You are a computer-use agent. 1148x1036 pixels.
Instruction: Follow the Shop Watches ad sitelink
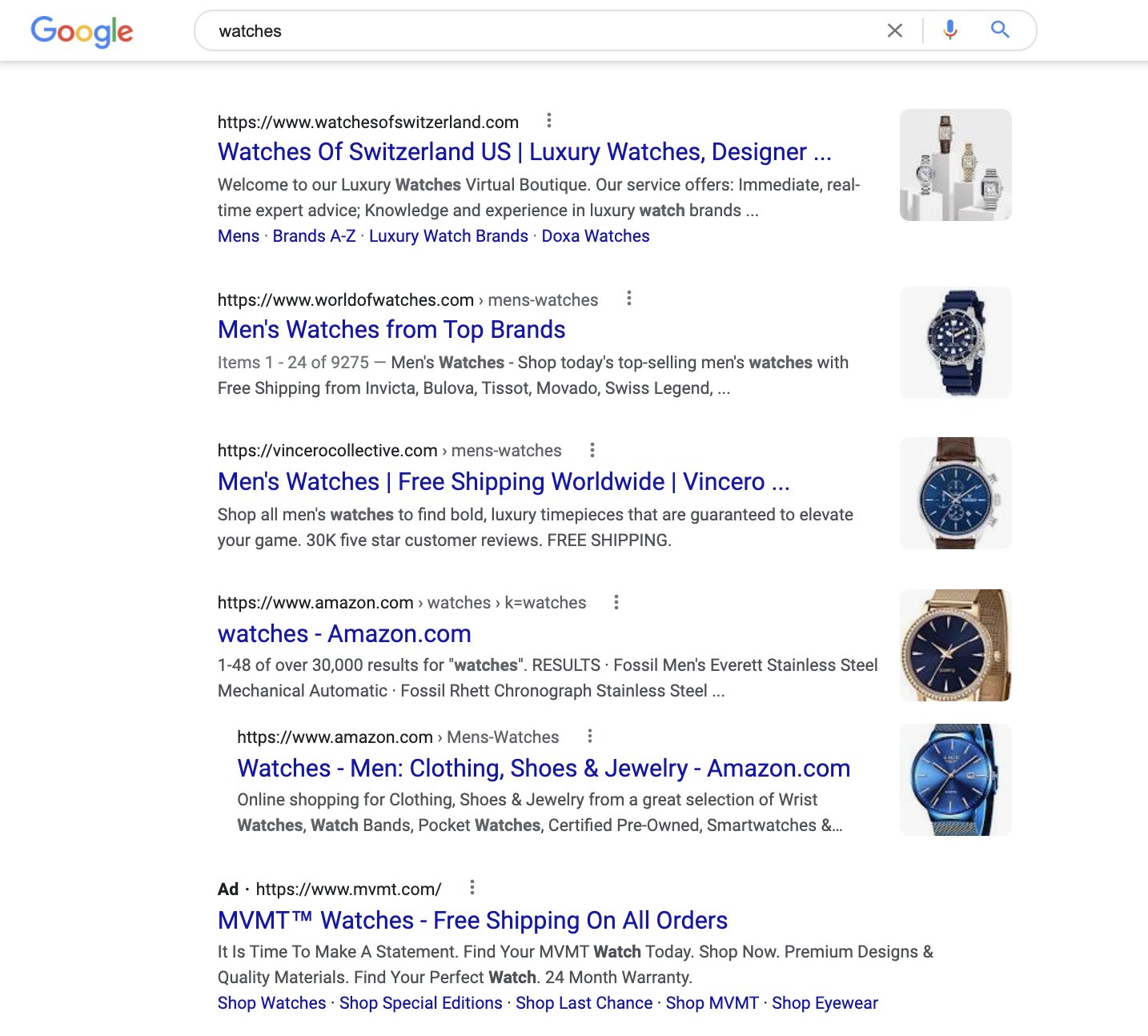click(272, 1003)
